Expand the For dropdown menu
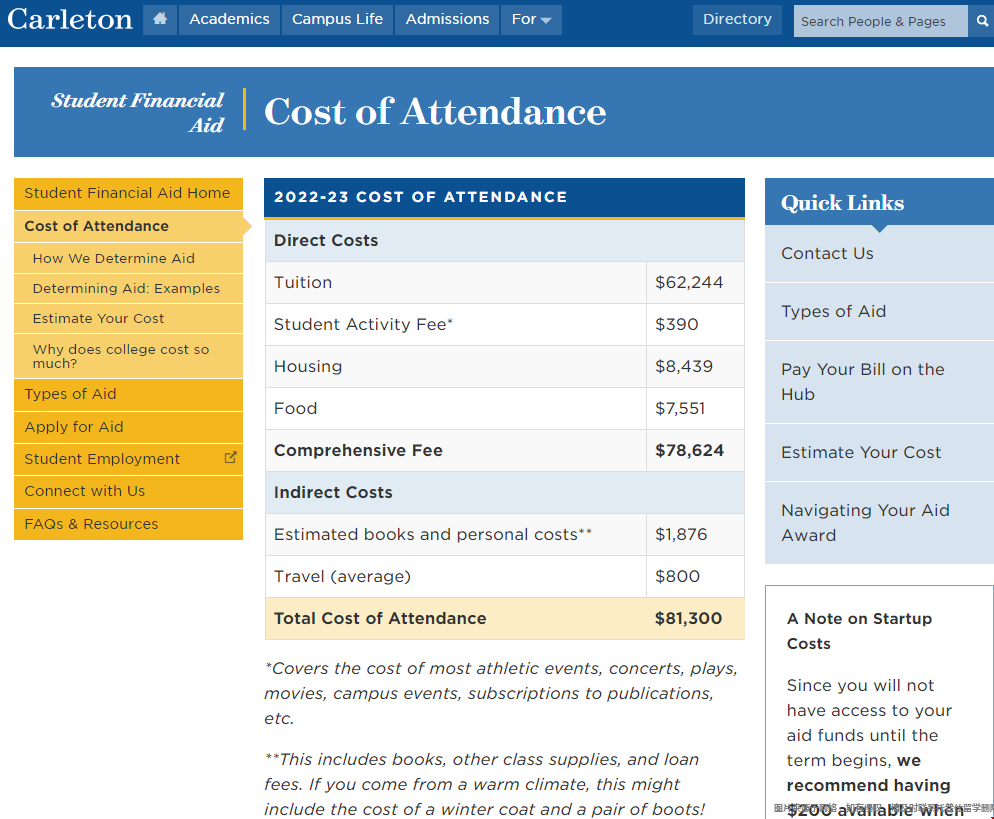The image size is (994, 819). tap(531, 19)
